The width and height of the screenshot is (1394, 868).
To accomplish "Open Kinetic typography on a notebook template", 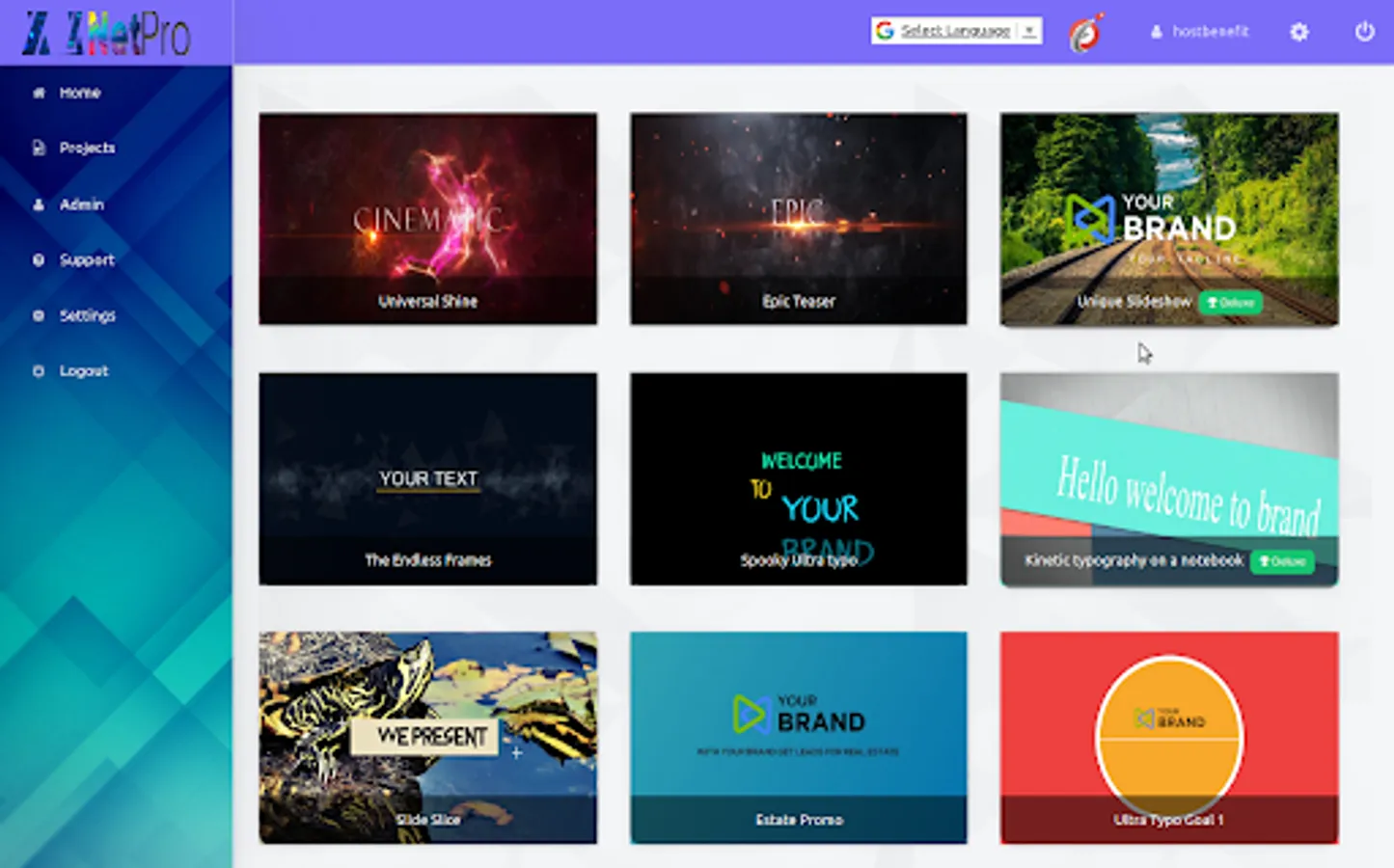I will point(1169,479).
